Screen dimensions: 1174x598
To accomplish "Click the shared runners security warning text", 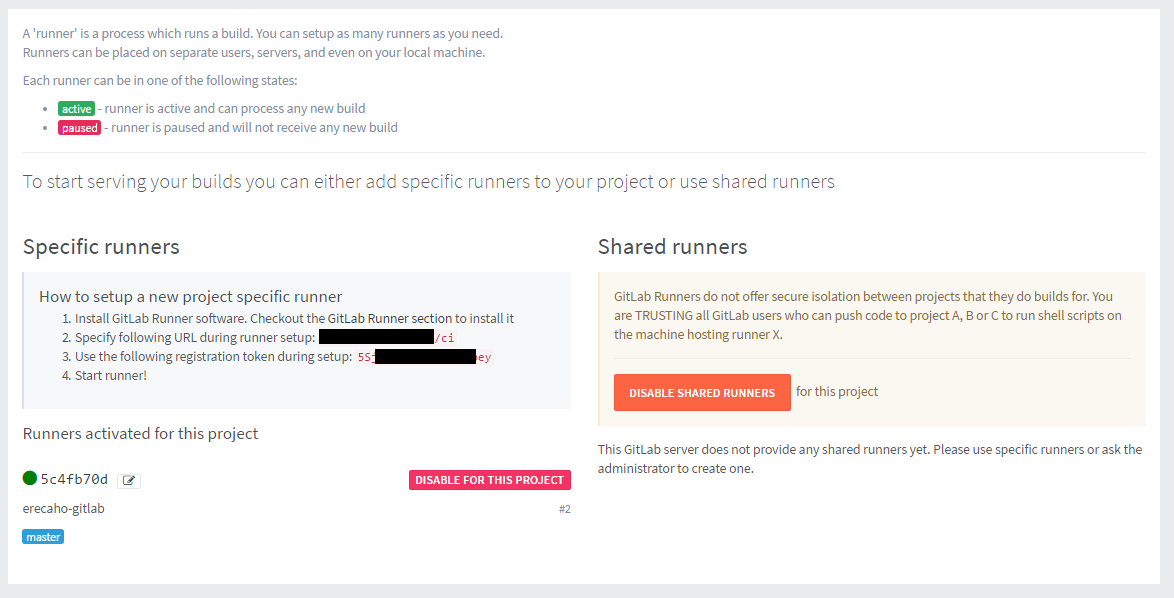I will [x=863, y=315].
